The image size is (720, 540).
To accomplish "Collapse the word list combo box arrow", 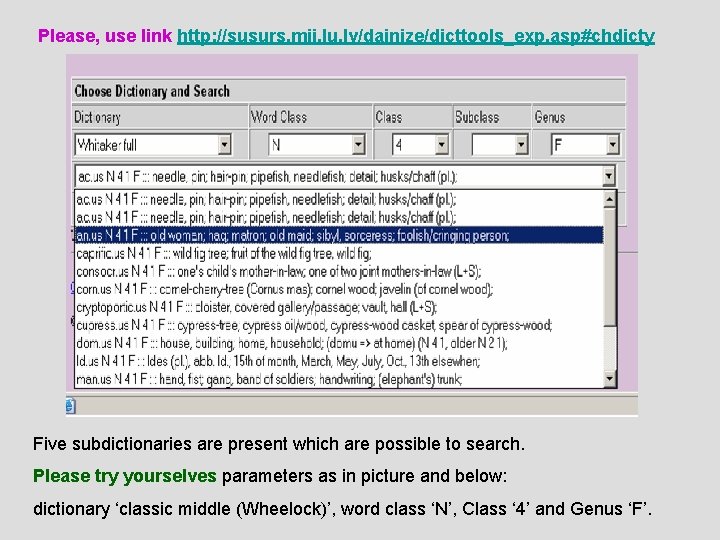I will click(x=608, y=176).
